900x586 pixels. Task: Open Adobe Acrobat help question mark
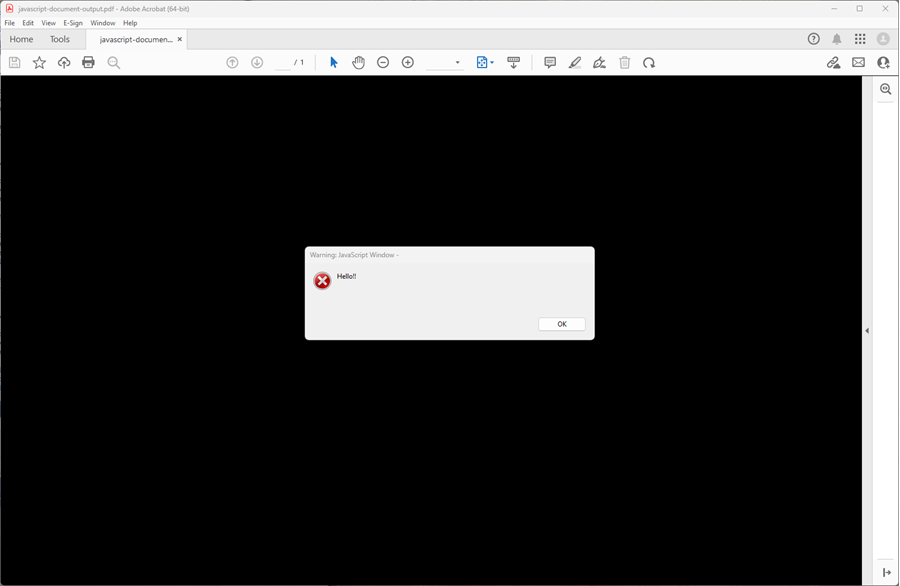pos(813,39)
